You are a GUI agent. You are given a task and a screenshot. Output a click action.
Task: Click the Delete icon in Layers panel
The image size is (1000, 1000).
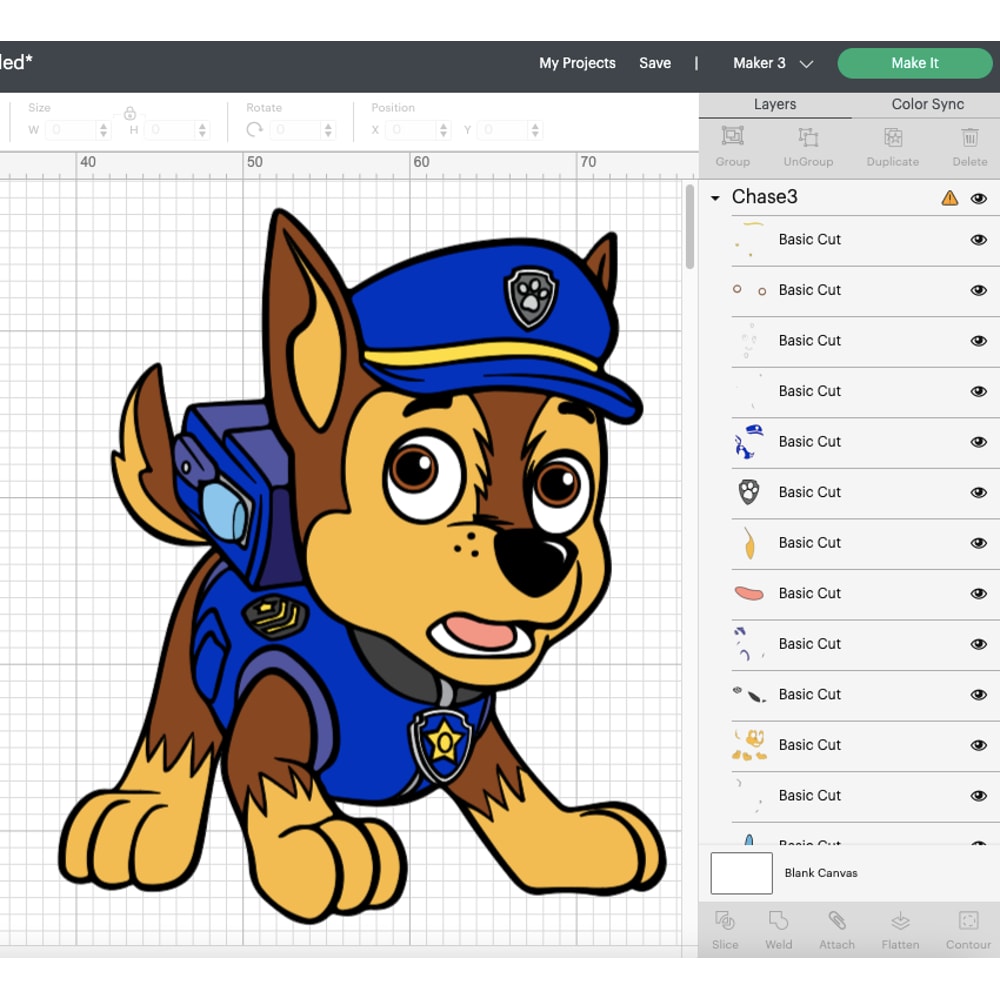[x=969, y=146]
